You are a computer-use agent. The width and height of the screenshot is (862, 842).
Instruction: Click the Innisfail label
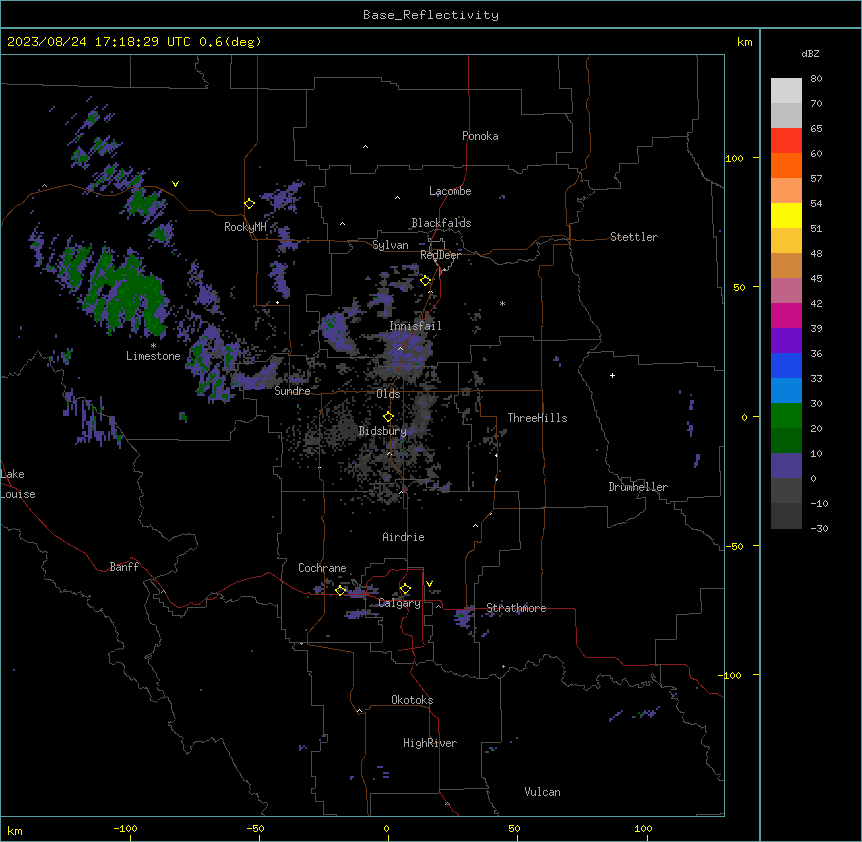(415, 326)
